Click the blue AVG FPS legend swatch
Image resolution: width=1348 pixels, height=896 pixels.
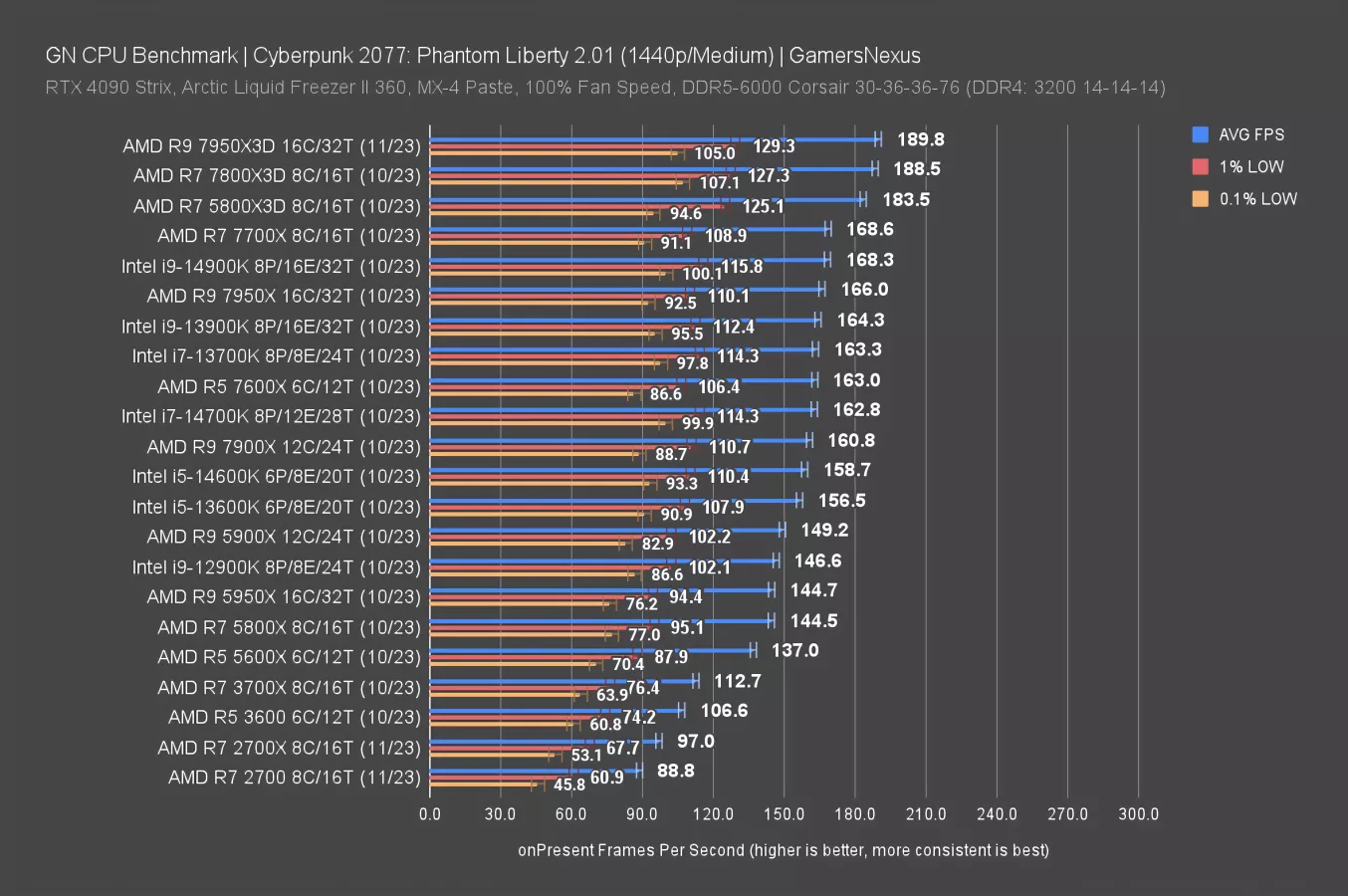[1200, 134]
